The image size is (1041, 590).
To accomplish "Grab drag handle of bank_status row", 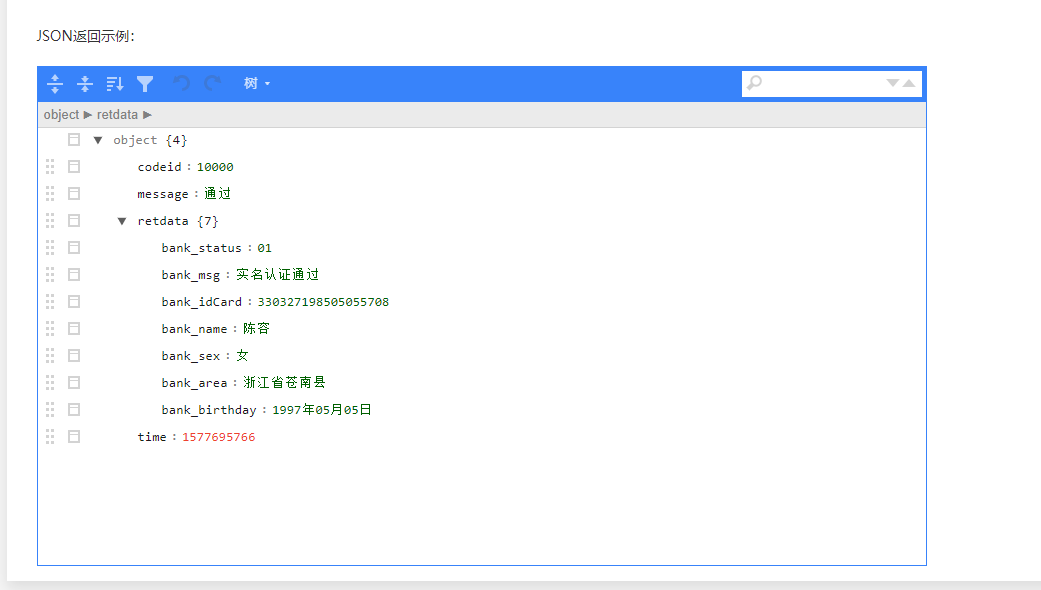I will tap(50, 248).
